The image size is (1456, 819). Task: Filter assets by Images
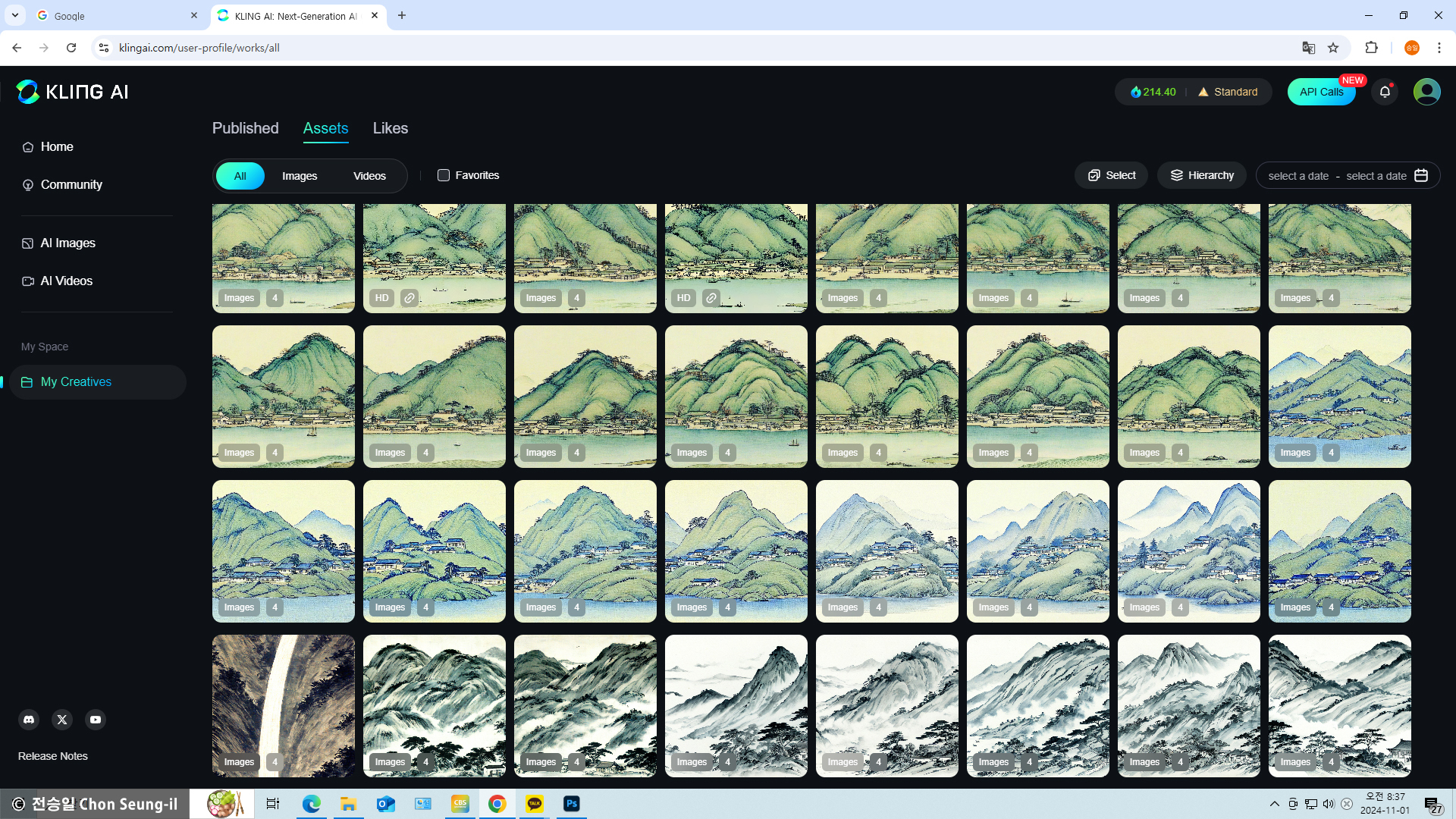point(300,176)
